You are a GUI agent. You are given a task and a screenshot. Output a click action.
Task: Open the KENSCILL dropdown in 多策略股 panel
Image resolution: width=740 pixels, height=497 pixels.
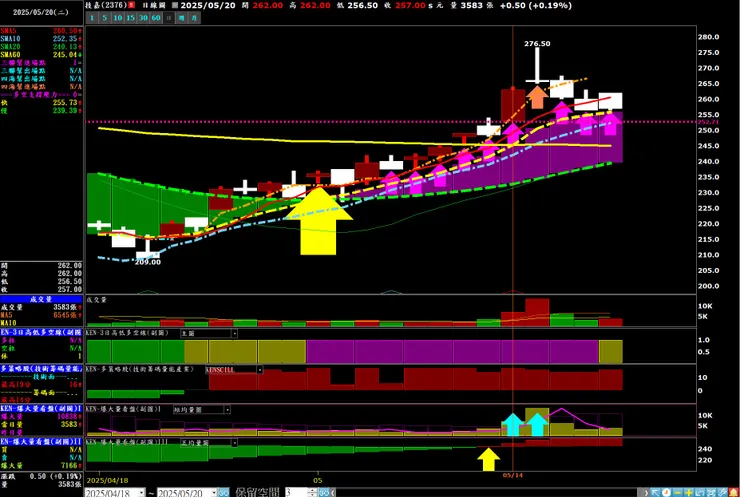click(x=234, y=370)
